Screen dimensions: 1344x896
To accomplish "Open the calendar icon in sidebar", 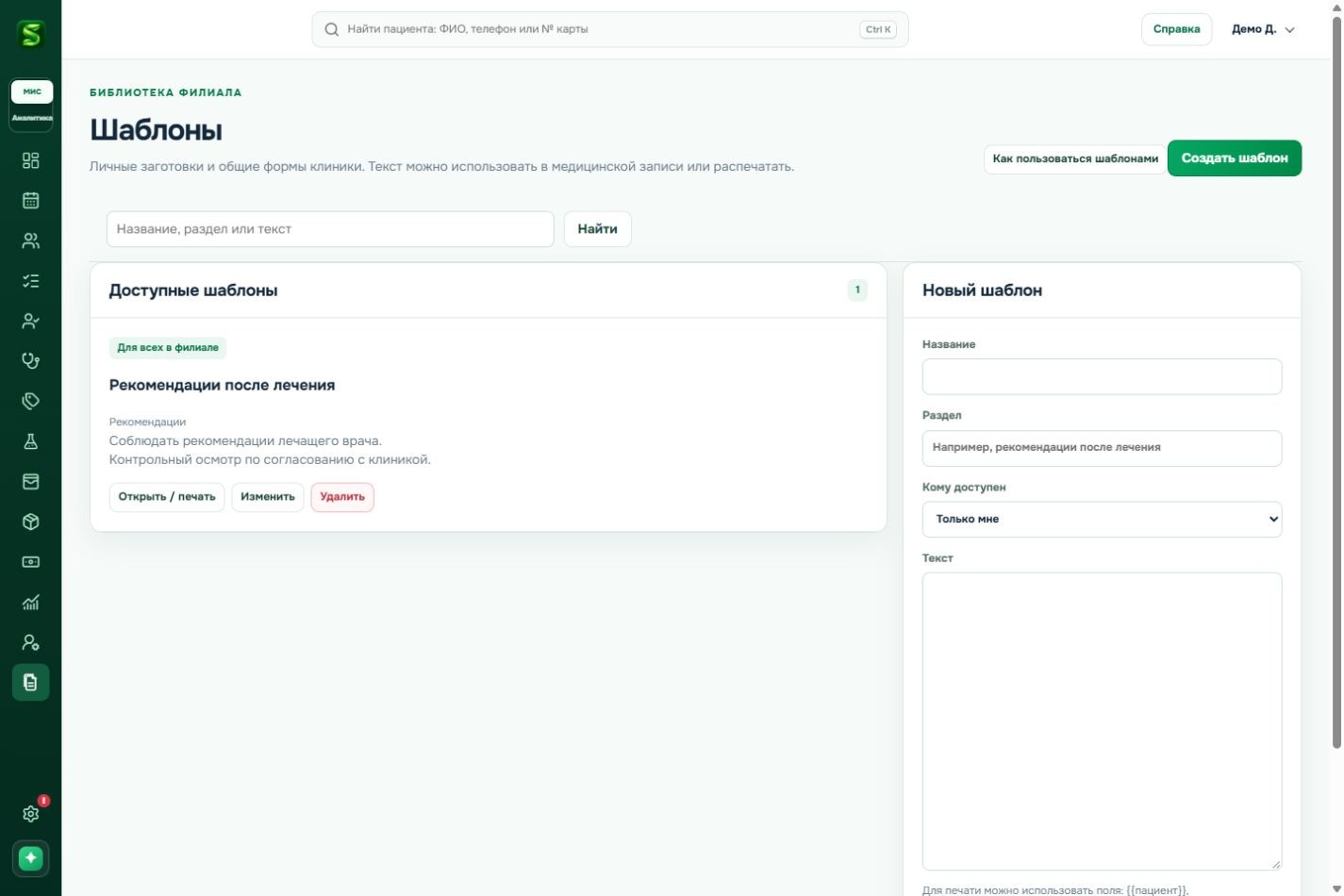I will pos(31,200).
